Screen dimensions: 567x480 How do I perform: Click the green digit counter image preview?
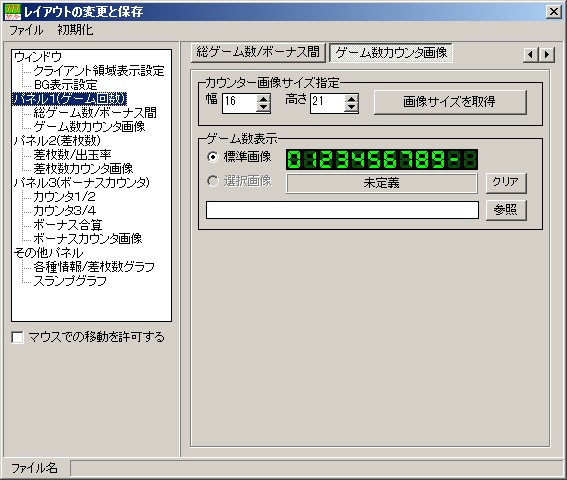[x=381, y=160]
